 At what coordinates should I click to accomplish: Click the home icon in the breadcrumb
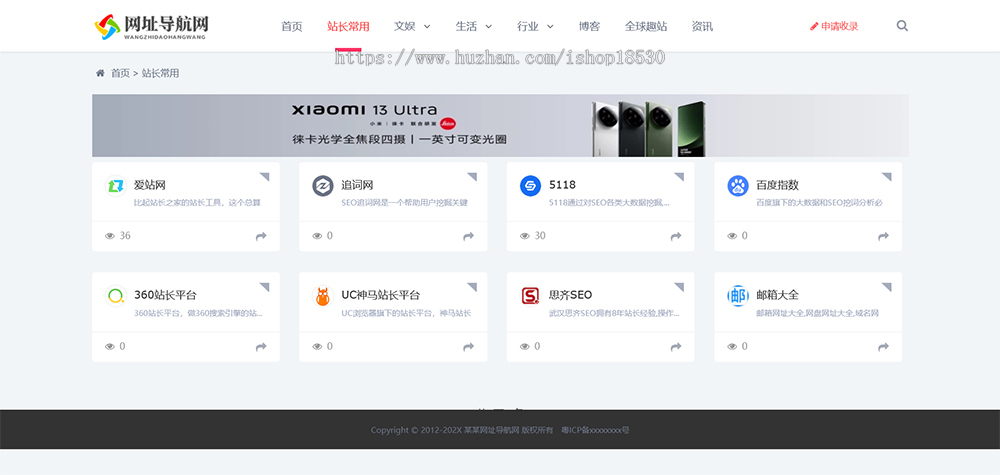coord(100,73)
